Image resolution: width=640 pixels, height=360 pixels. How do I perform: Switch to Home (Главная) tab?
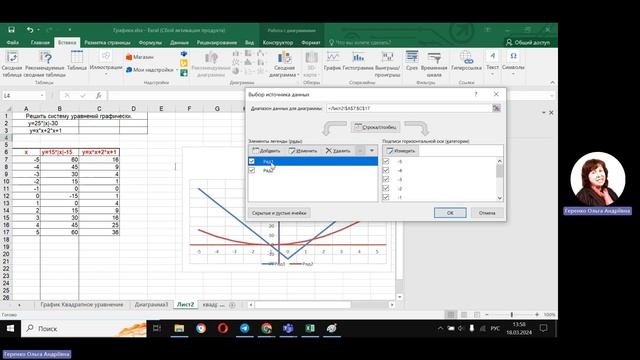(x=40, y=42)
